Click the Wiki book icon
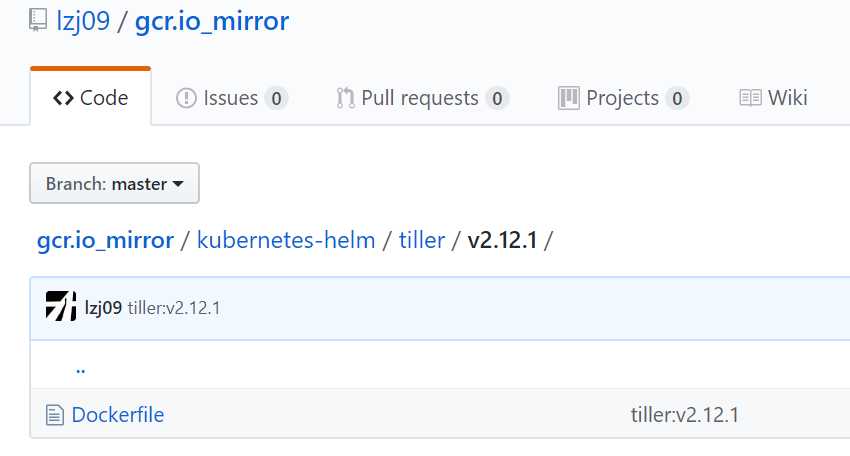 [750, 98]
